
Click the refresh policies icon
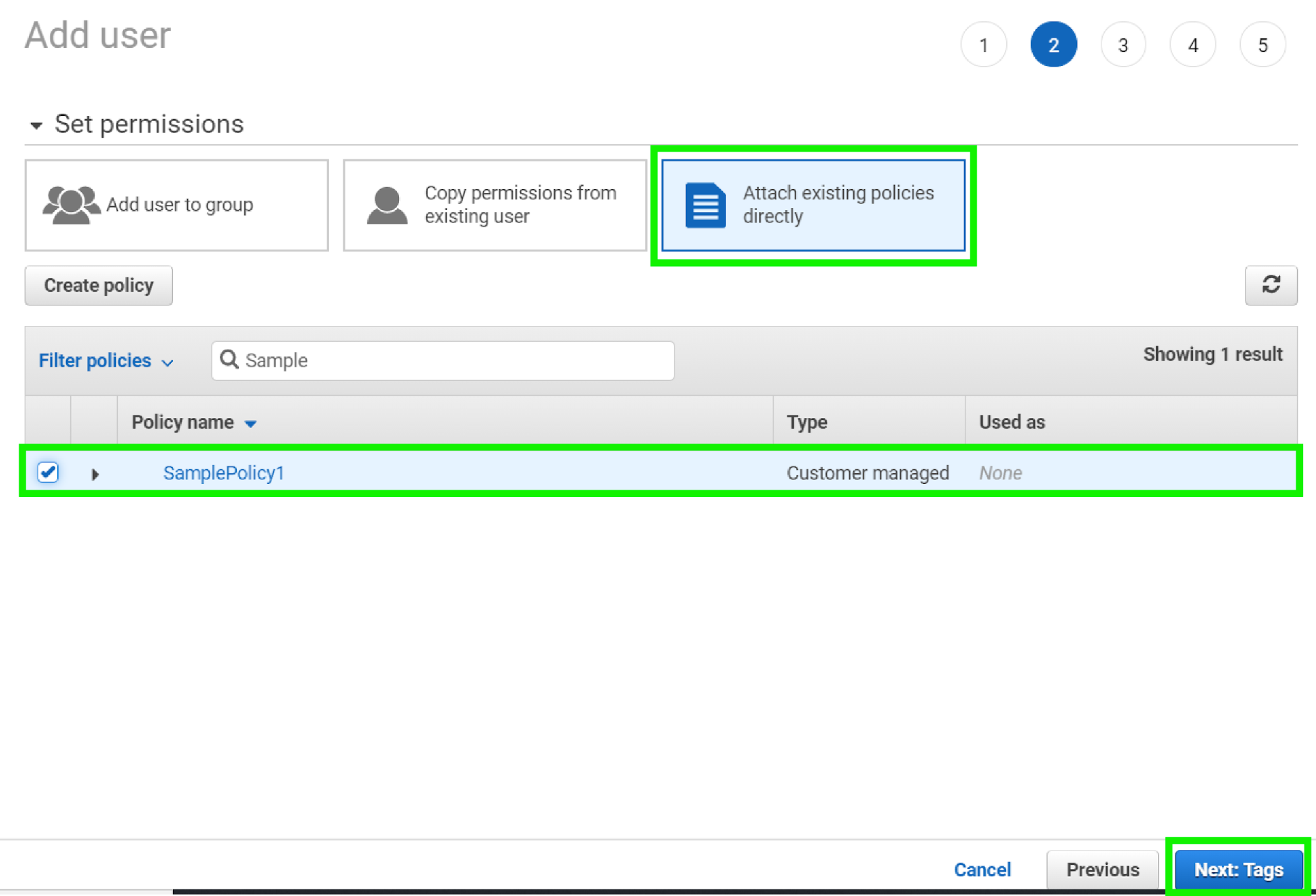[1271, 285]
